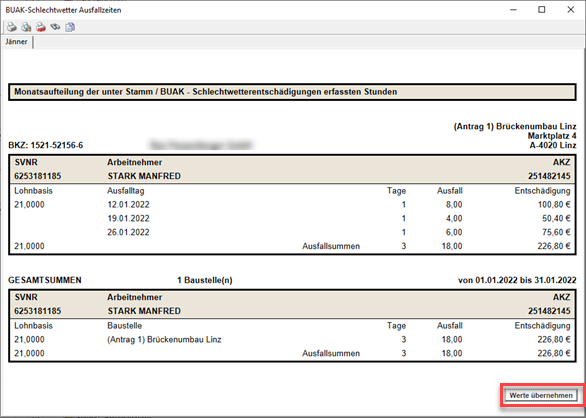Maximize the BUAK-Schlechtwetter window
The width and height of the screenshot is (586, 418).
(542, 10)
